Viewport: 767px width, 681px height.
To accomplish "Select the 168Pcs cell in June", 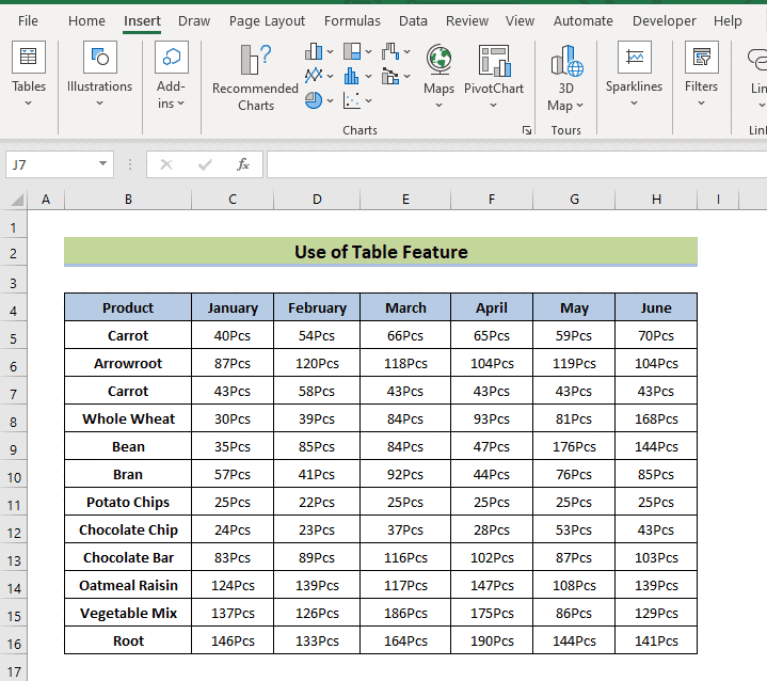I will pyautogui.click(x=656, y=419).
